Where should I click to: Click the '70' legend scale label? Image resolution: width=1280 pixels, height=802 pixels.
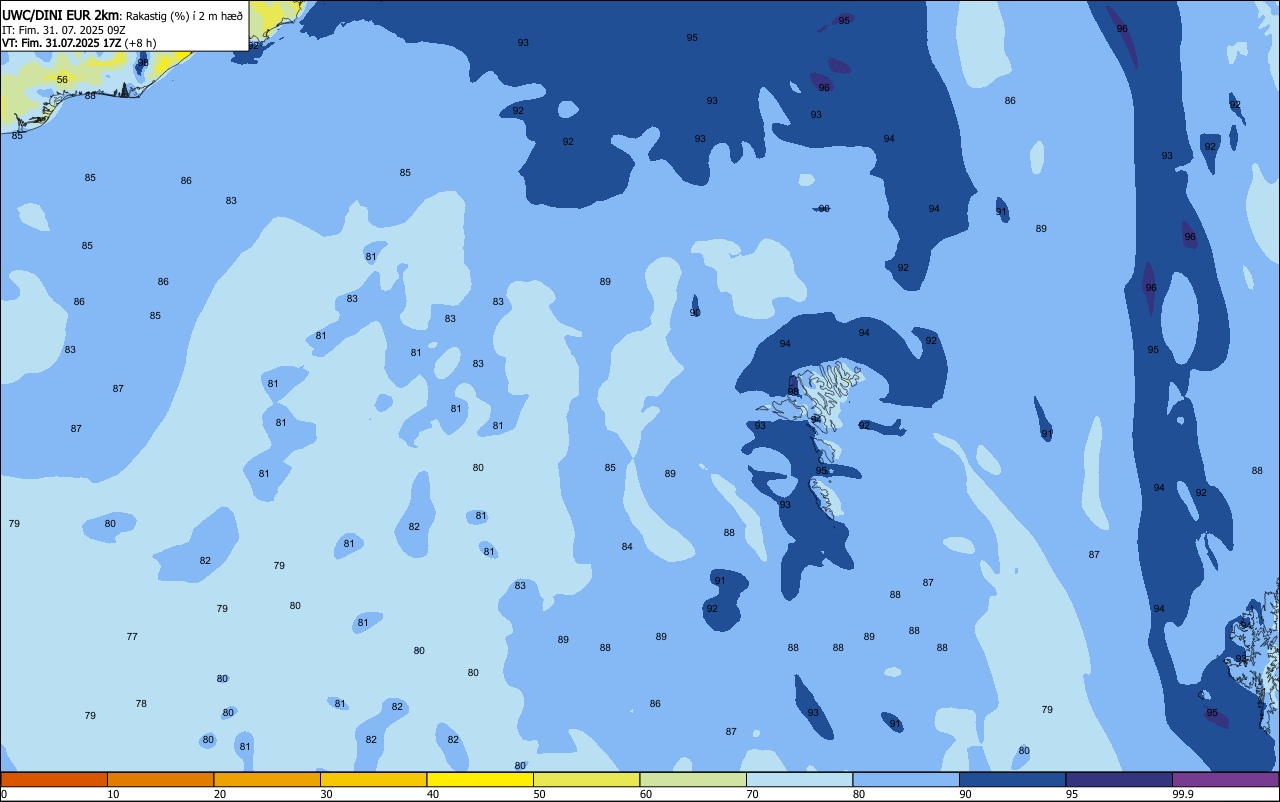(x=752, y=794)
